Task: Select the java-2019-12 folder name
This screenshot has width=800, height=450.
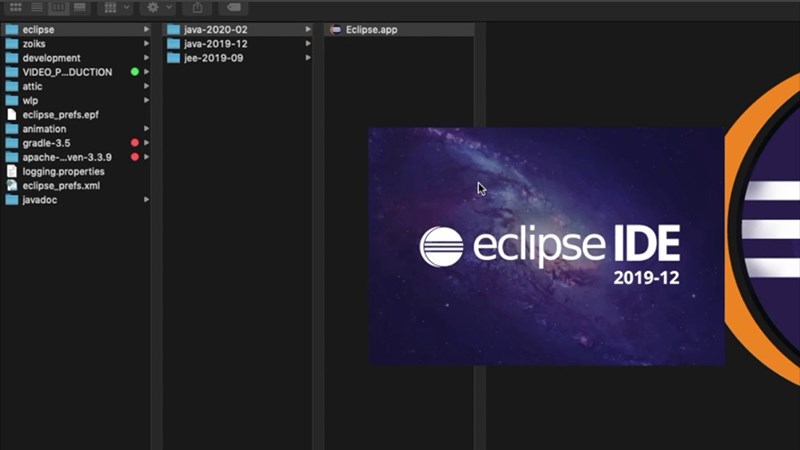Action: (x=216, y=44)
